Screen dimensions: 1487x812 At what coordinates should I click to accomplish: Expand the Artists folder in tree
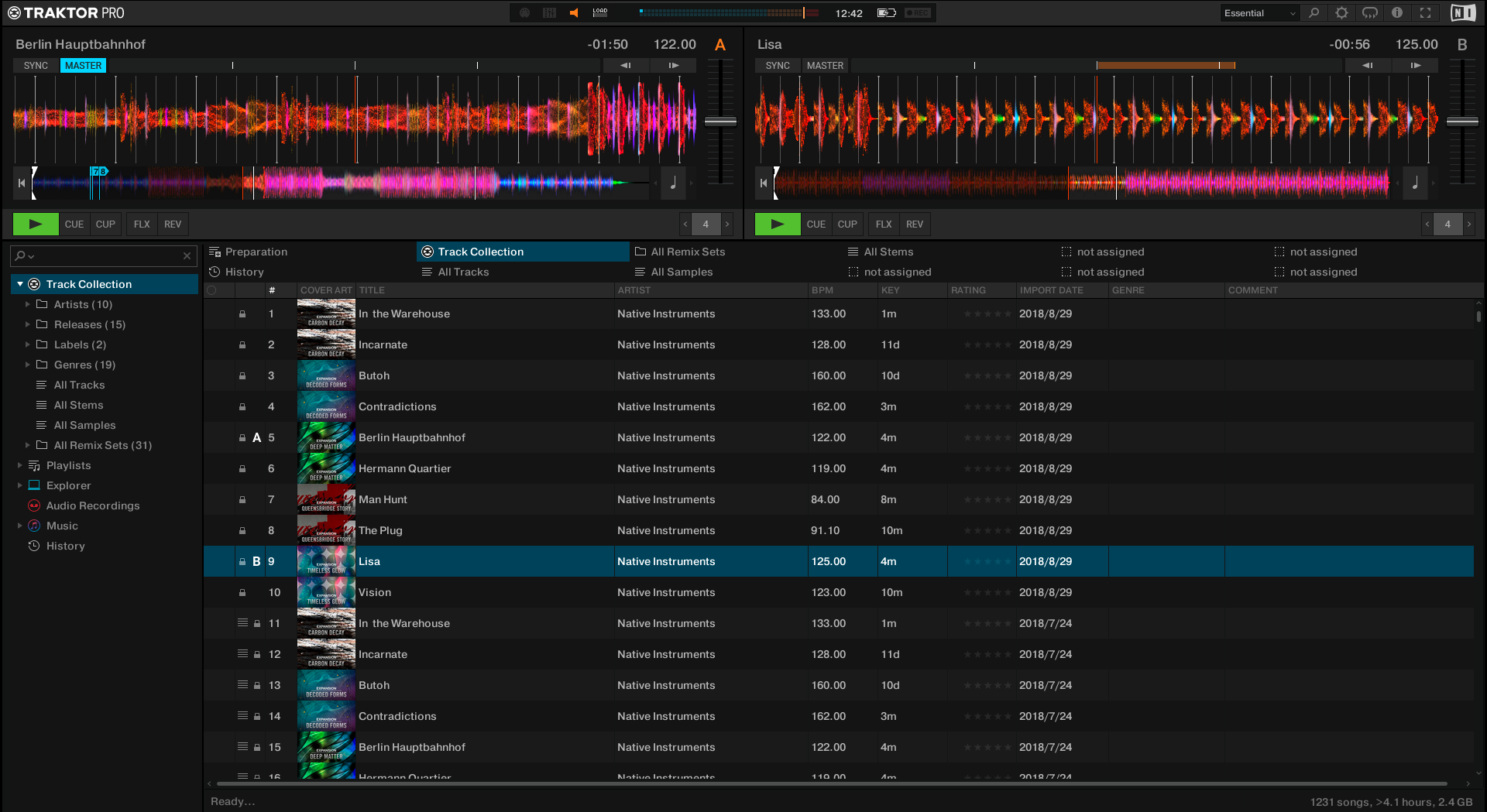pos(28,304)
